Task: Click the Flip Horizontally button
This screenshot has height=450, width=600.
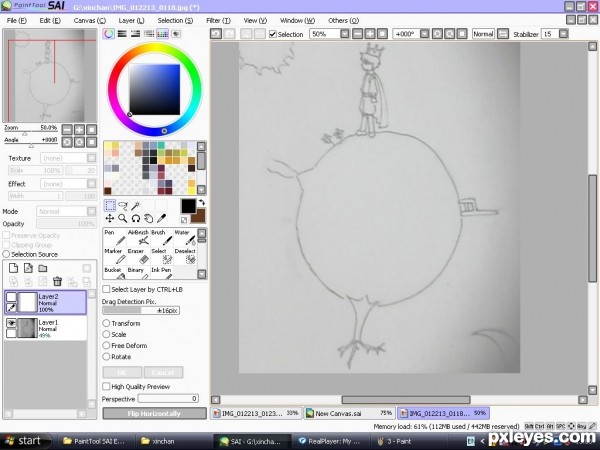Action: click(x=154, y=413)
